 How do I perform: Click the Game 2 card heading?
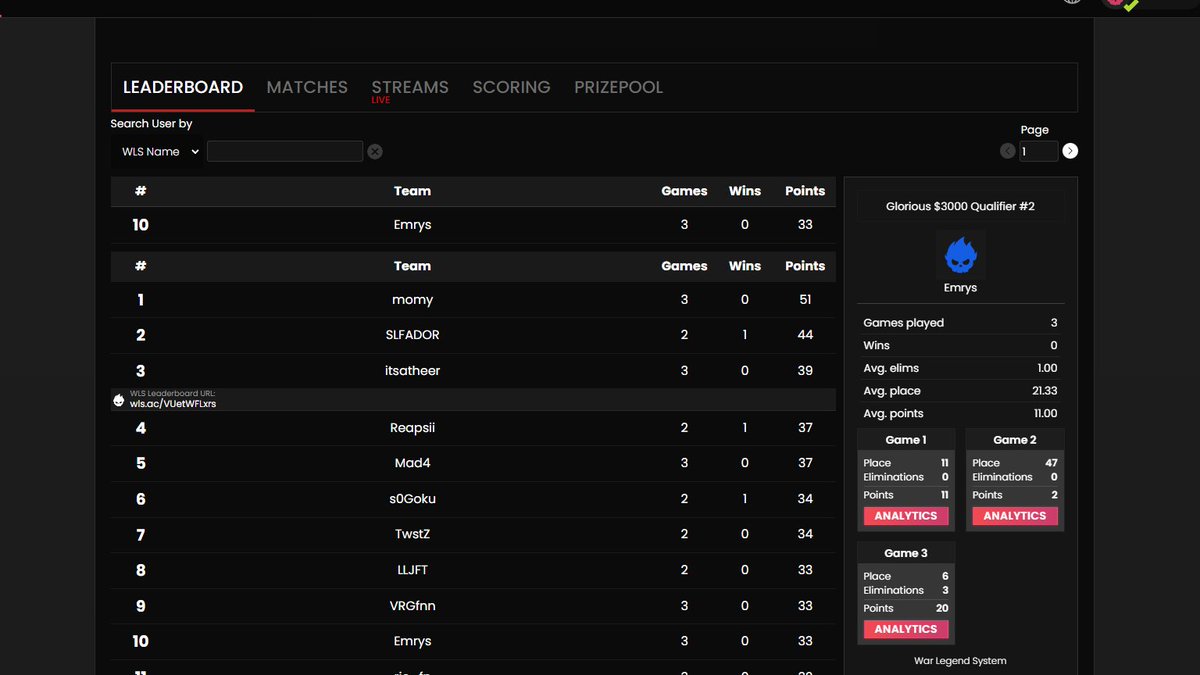coord(1015,440)
